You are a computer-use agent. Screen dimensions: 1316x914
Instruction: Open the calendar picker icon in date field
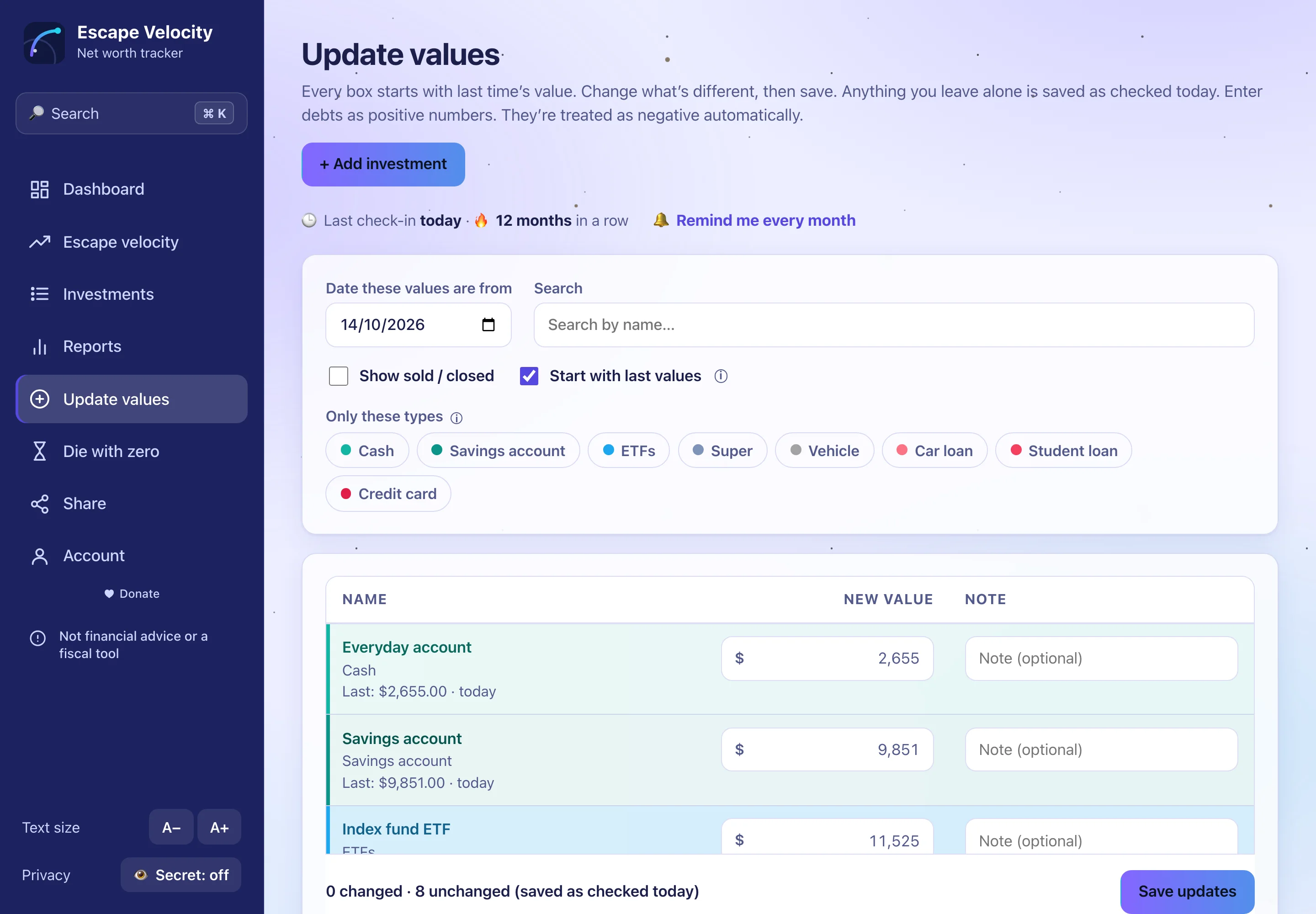(488, 325)
